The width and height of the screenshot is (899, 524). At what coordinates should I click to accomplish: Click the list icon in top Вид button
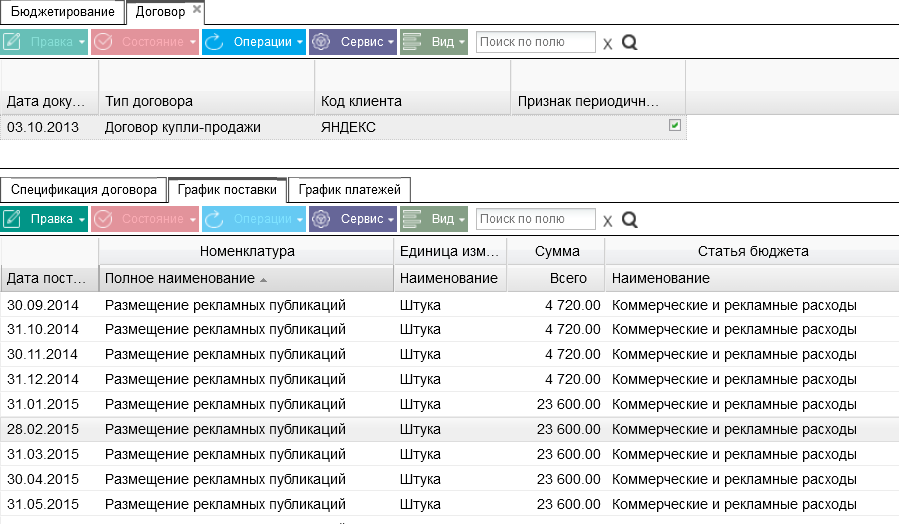412,42
